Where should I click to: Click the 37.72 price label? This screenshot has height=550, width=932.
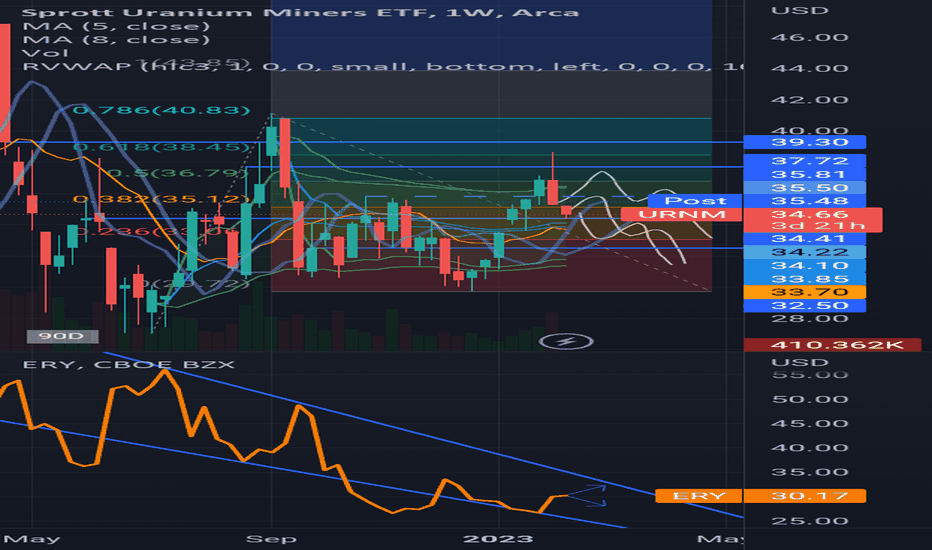tap(804, 161)
